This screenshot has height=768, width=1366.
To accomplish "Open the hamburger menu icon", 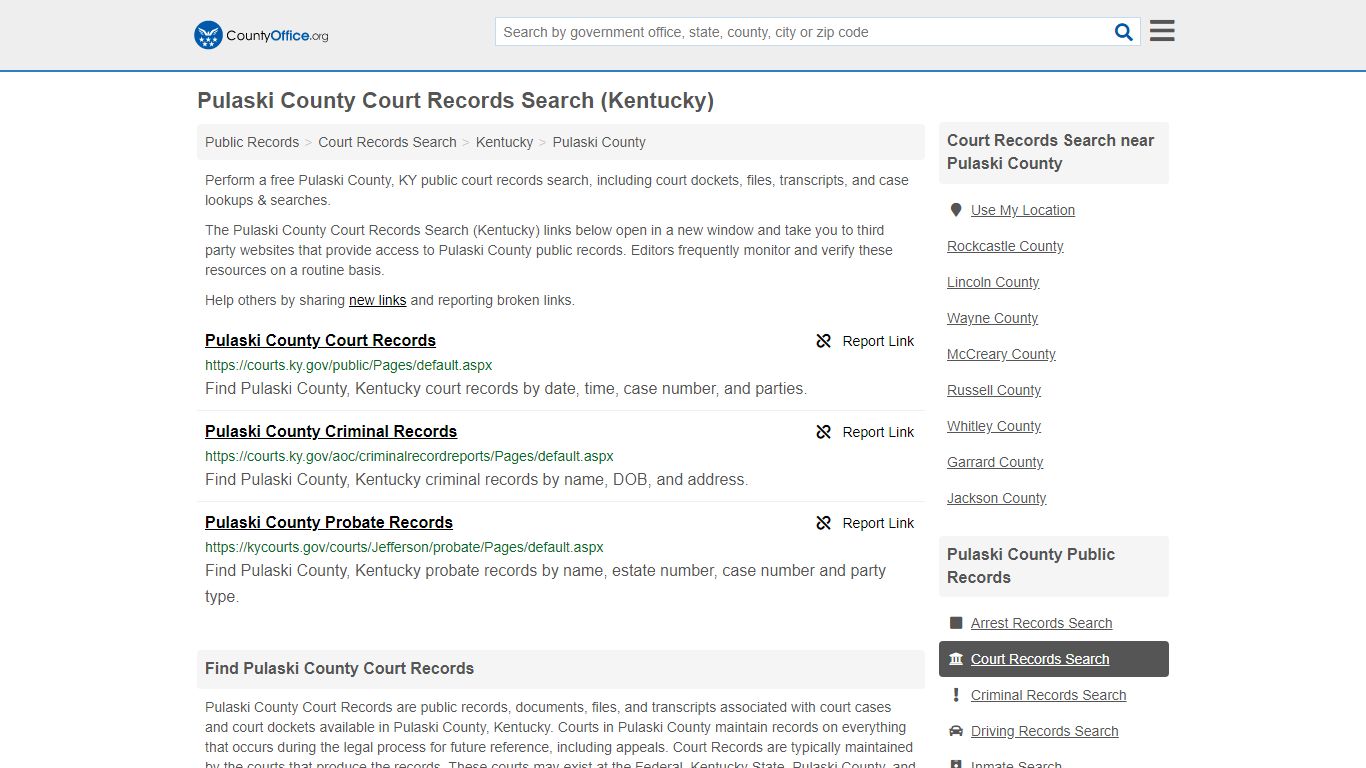I will coord(1162,31).
